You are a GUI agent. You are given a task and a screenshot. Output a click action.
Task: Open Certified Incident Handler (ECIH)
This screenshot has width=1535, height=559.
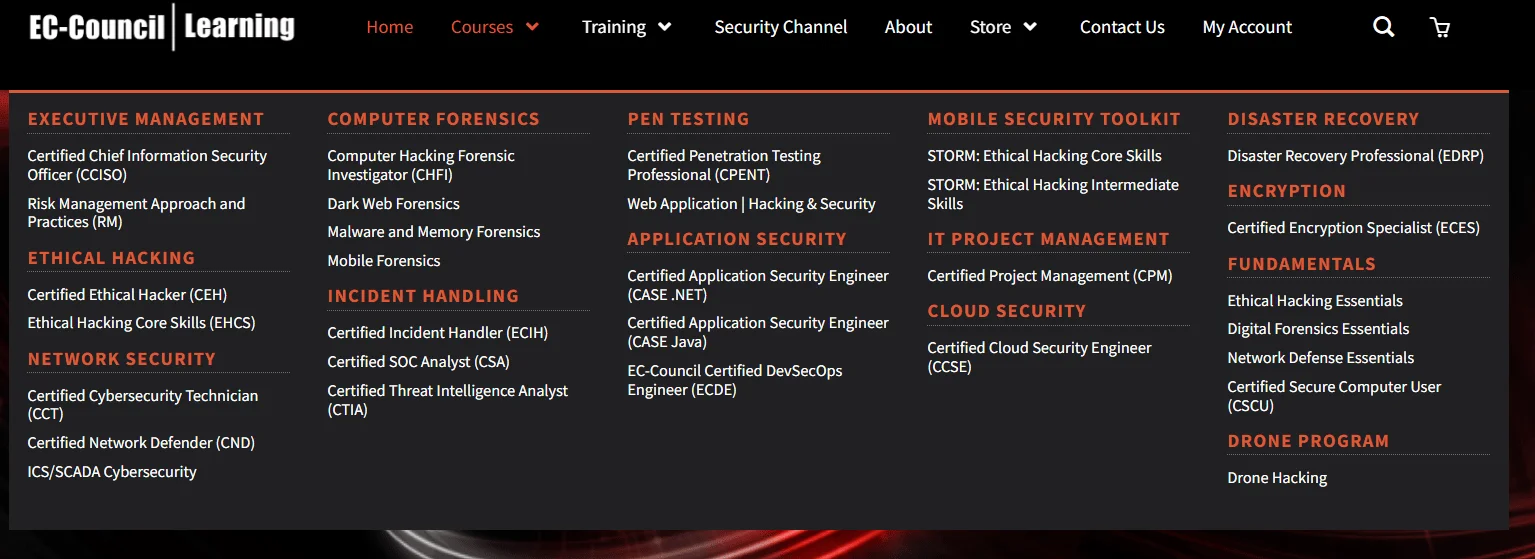[438, 333]
